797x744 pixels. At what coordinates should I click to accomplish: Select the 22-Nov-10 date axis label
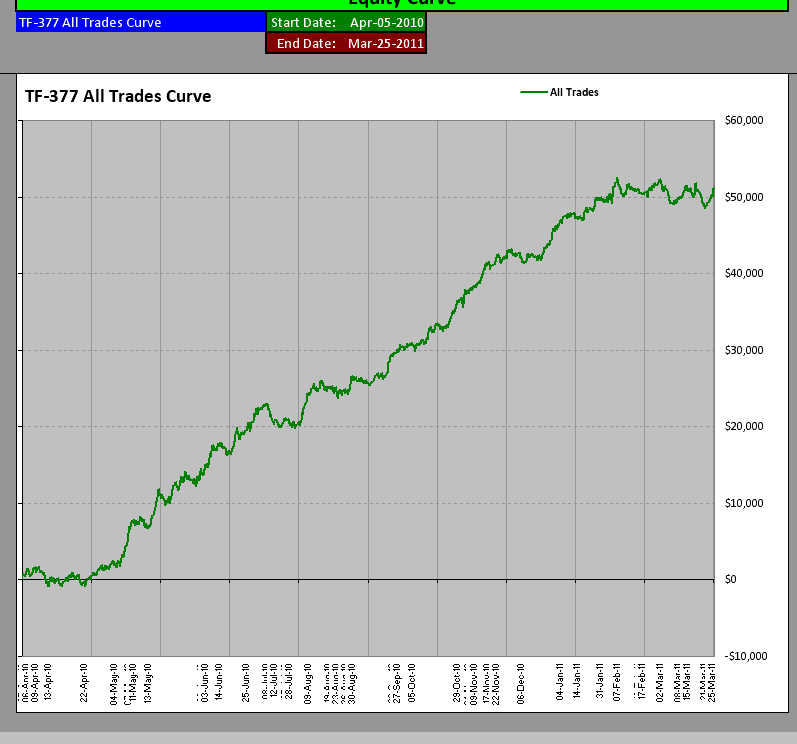tap(496, 684)
